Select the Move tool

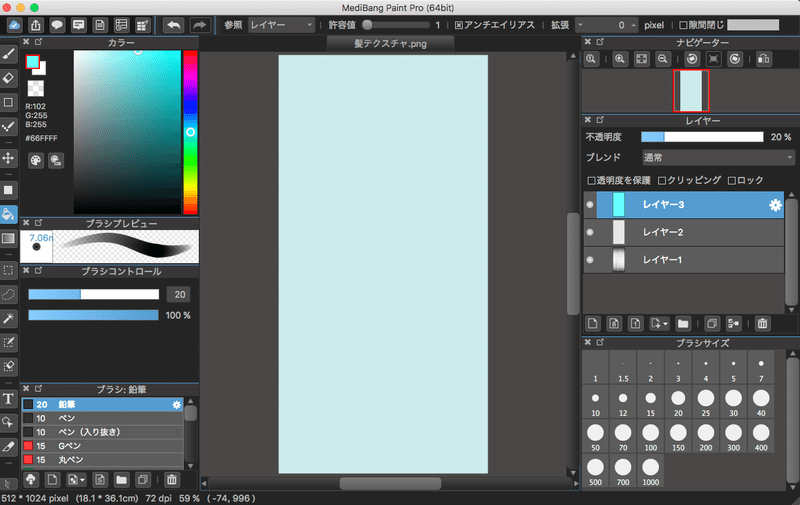(x=9, y=158)
